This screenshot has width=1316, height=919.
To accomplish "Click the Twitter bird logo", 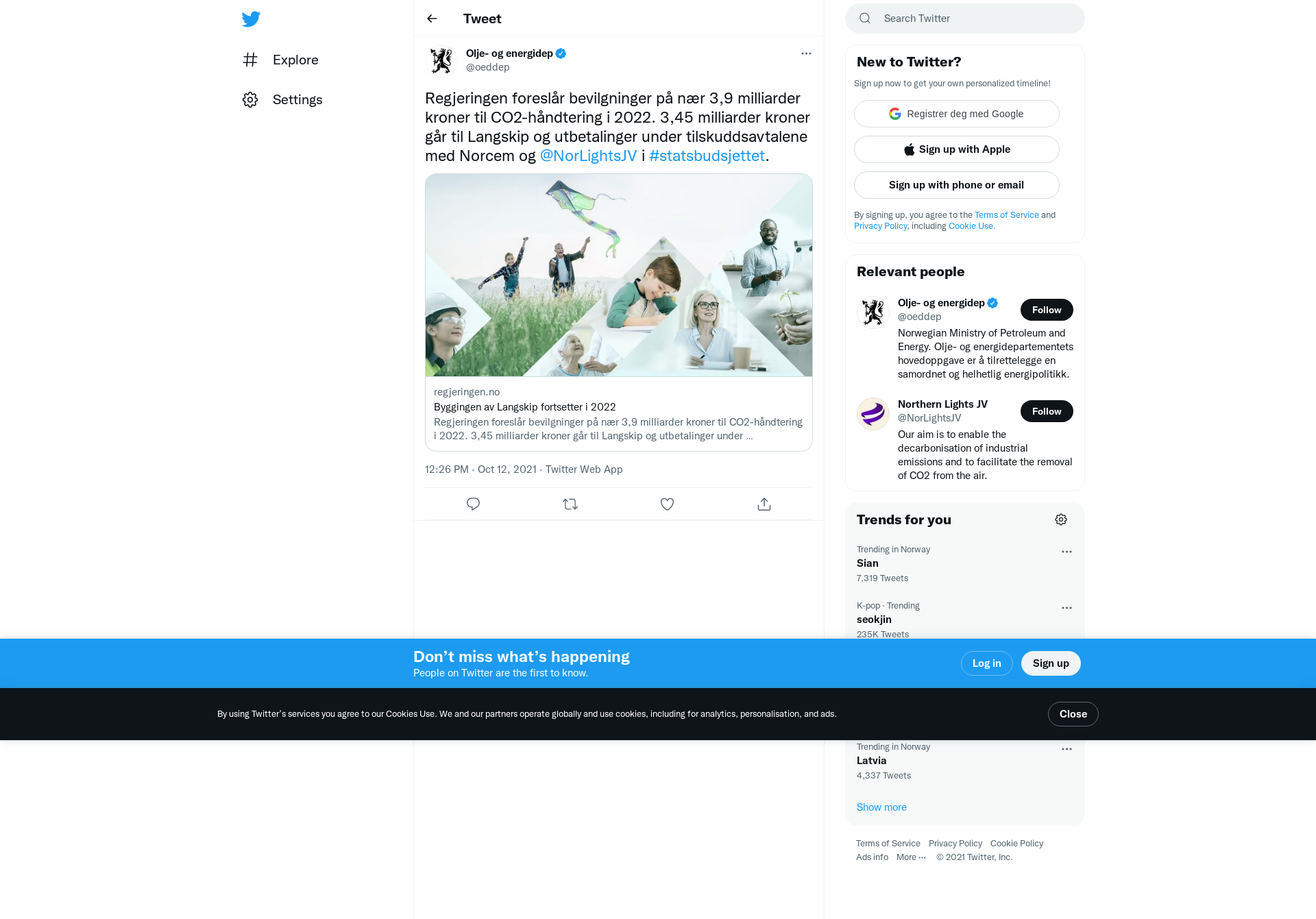I will pos(251,19).
